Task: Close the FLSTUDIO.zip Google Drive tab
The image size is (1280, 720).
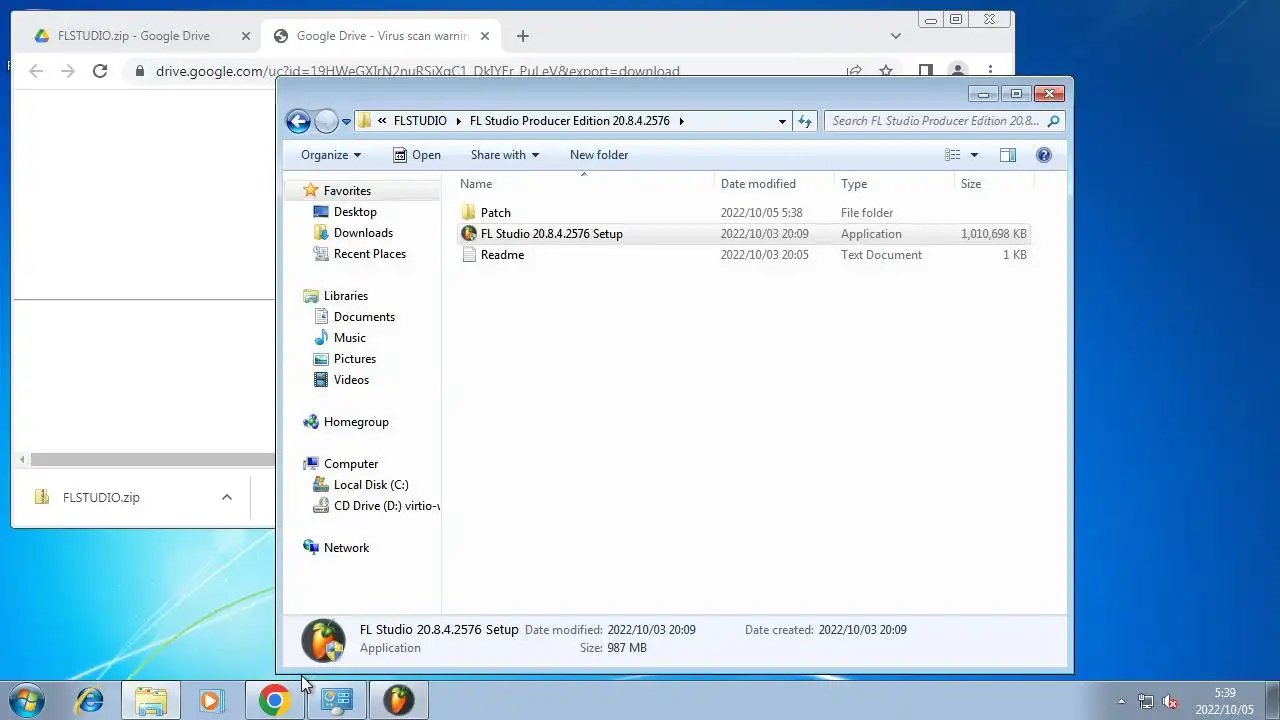Action: click(246, 36)
